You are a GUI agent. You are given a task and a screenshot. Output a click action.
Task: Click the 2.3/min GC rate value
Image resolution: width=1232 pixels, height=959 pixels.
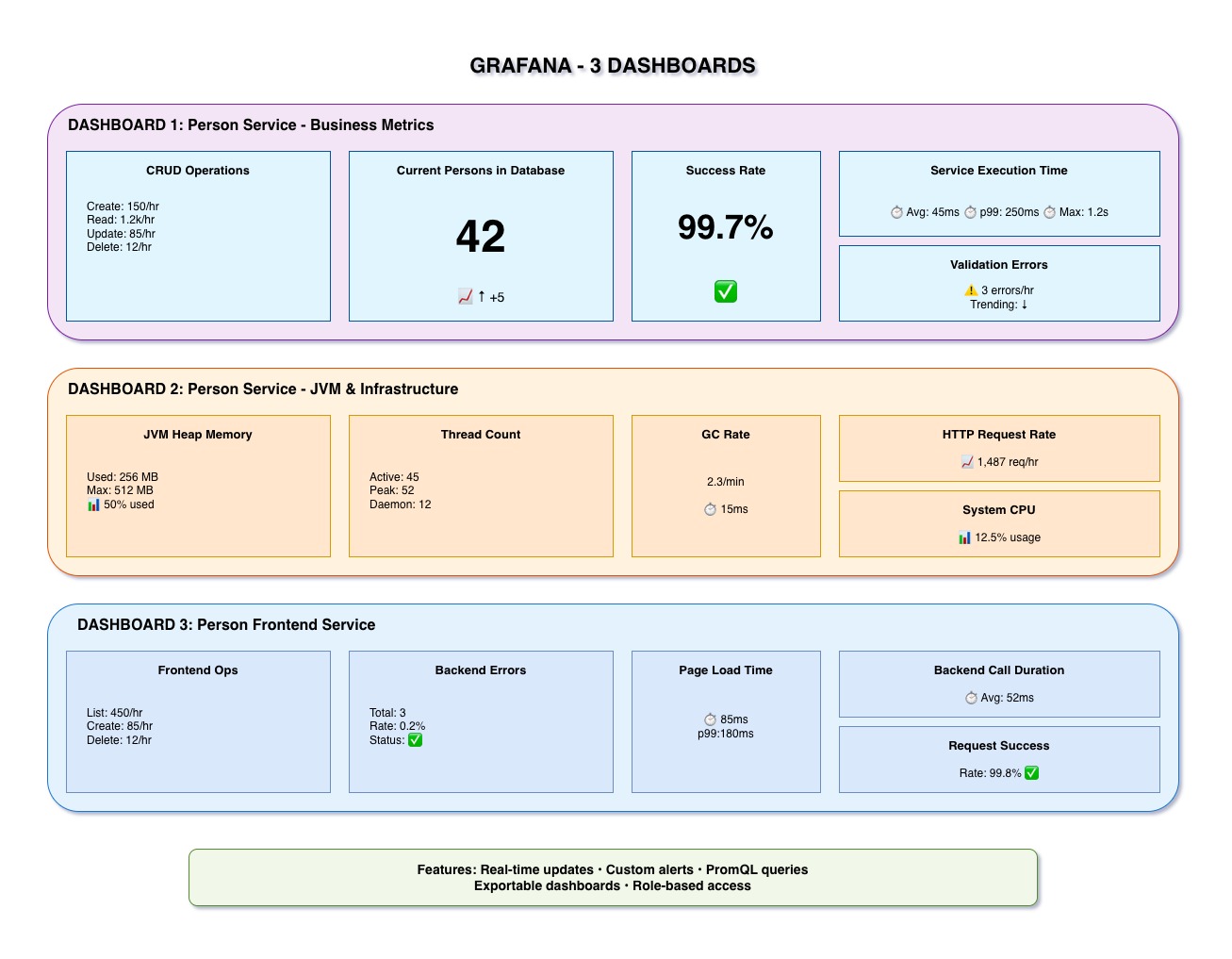pyautogui.click(x=726, y=482)
